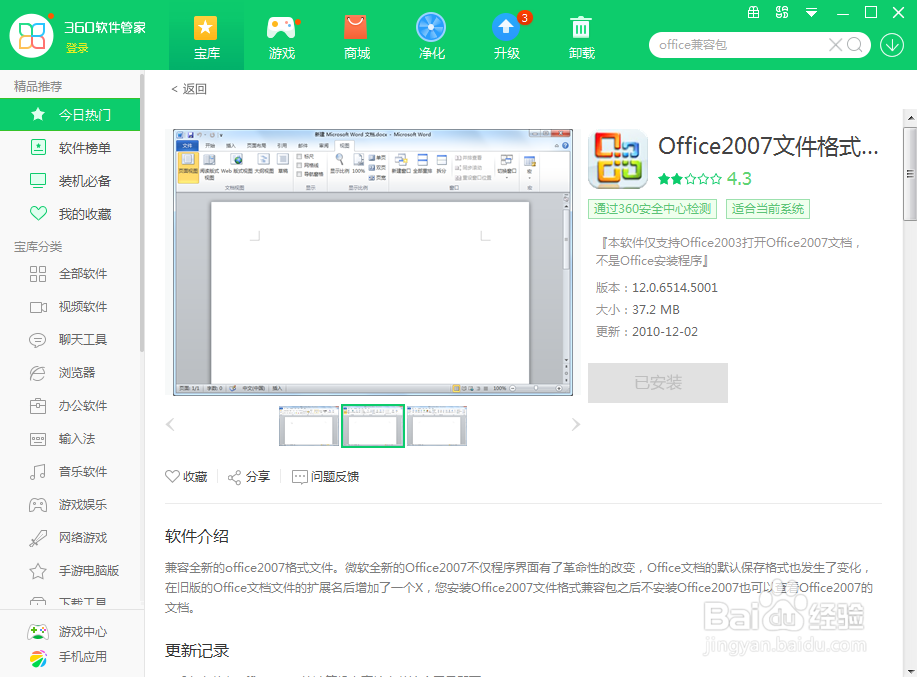Open the 商城 shop tab
917x677 pixels.
pos(357,37)
